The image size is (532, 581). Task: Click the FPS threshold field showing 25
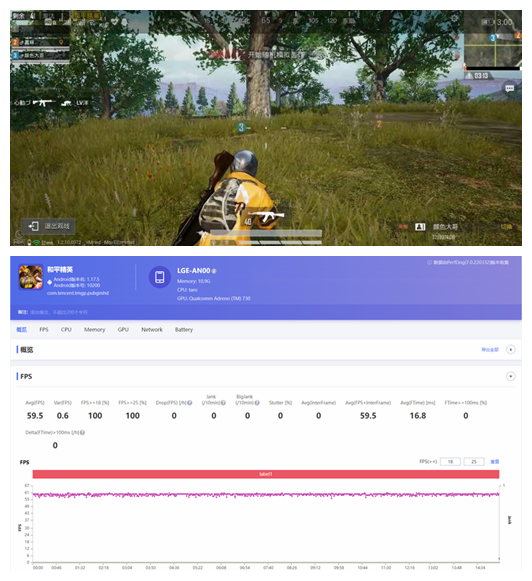474,462
